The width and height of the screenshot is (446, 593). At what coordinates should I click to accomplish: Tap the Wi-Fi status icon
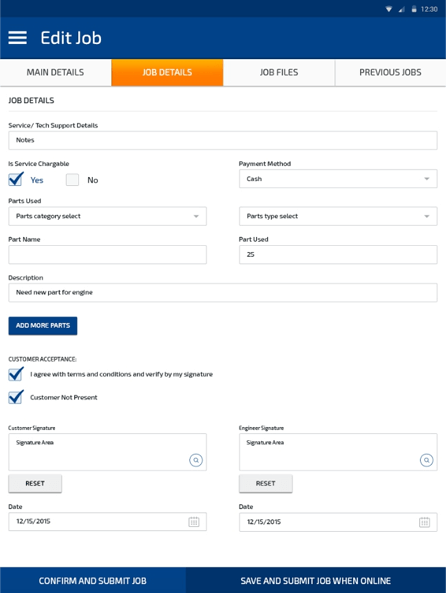pyautogui.click(x=389, y=9)
